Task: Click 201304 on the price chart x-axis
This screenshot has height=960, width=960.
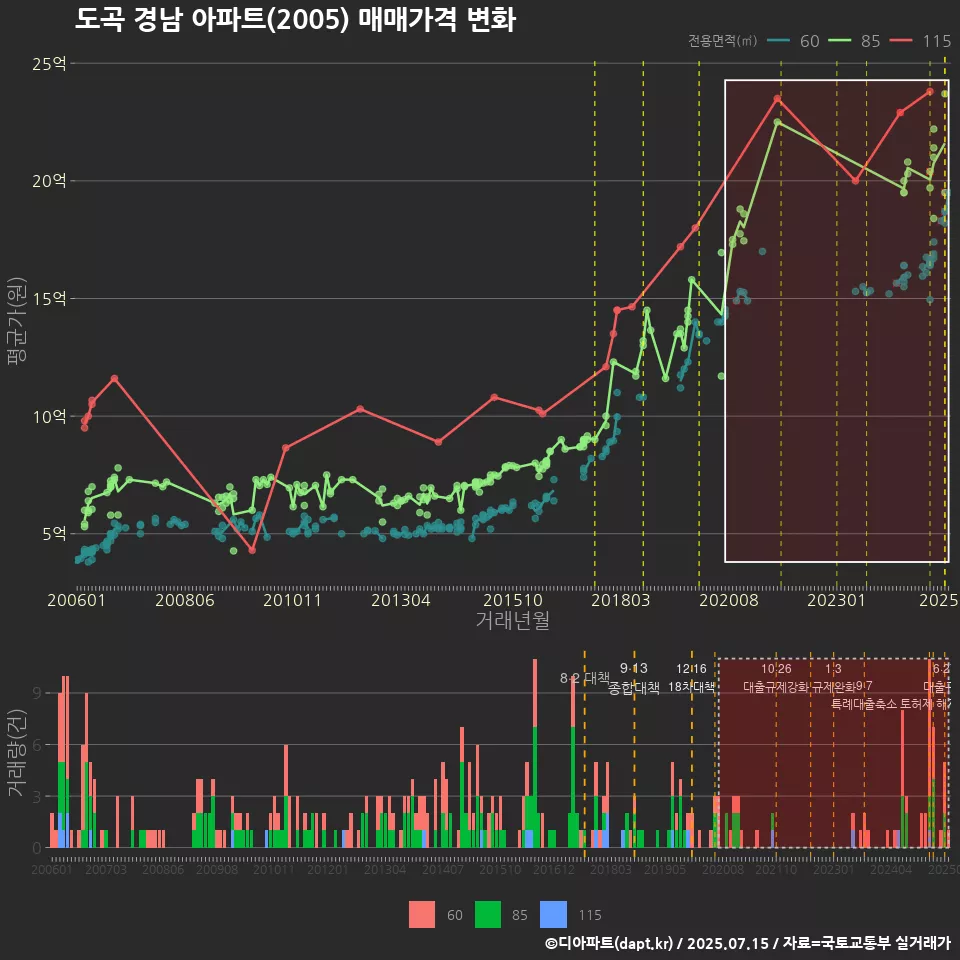Action: [400, 600]
